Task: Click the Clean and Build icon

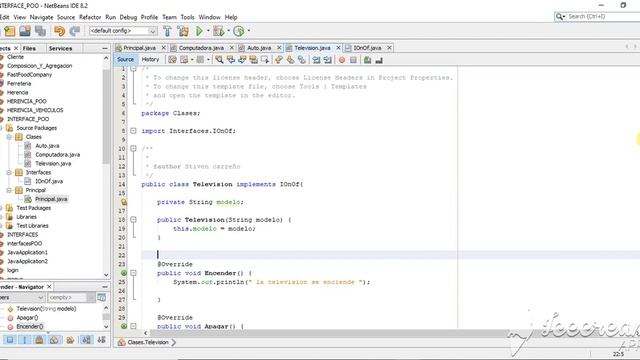Action: pos(183,31)
